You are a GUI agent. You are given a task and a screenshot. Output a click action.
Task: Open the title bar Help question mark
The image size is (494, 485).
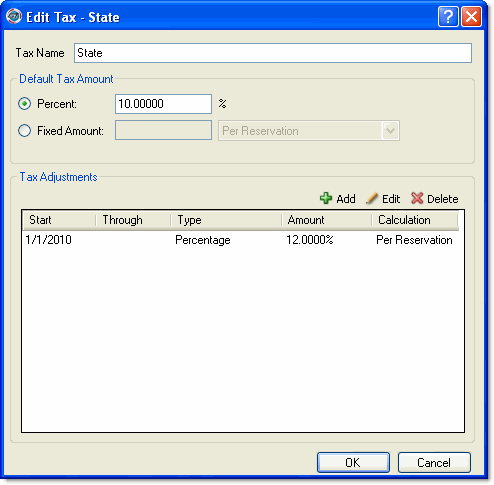pos(448,16)
